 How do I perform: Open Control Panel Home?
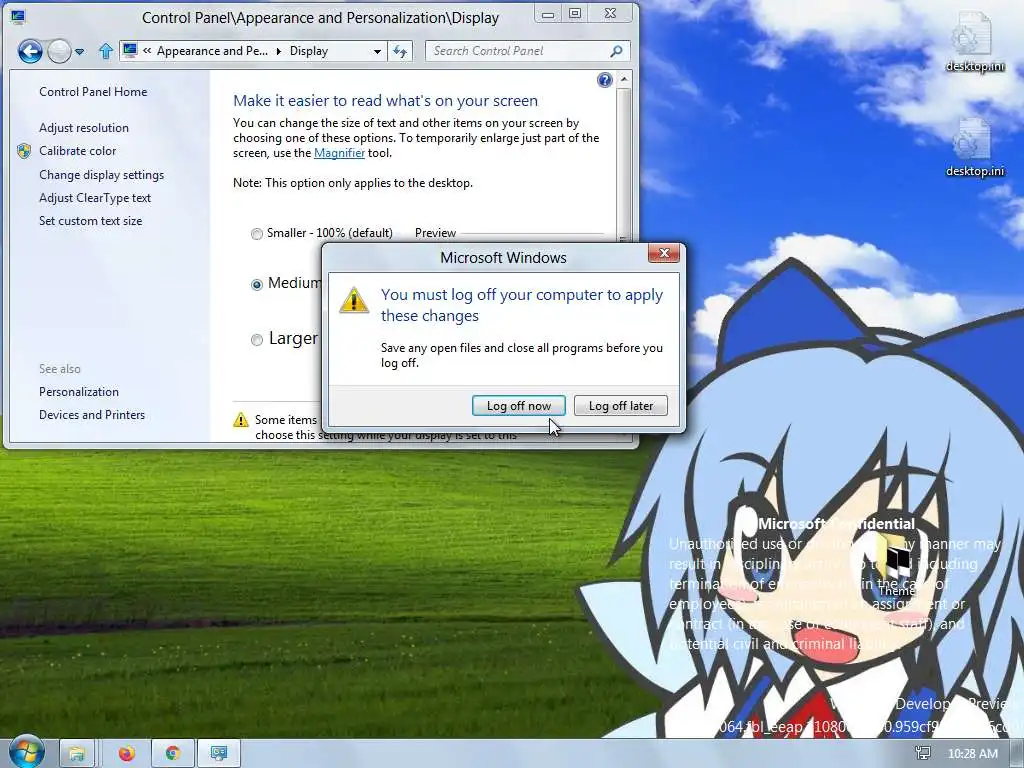[93, 92]
